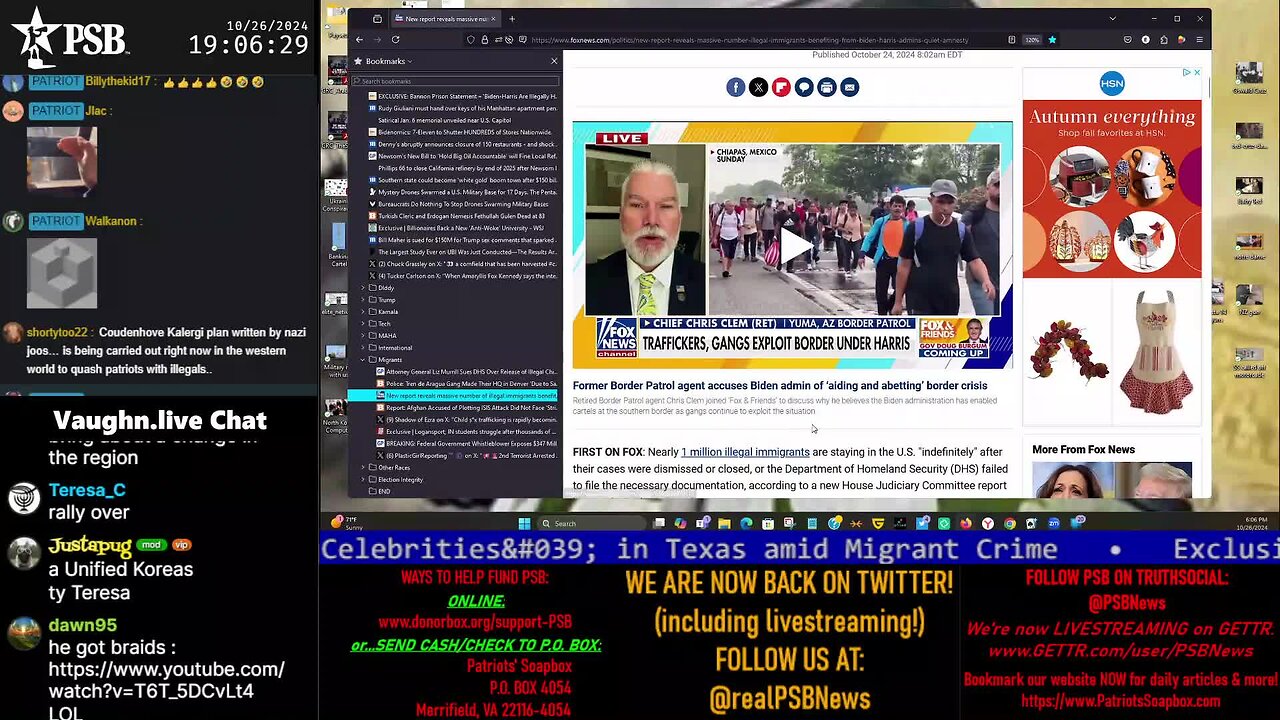The image size is (1280, 720).
Task: Open new tab with plus button
Action: click(512, 19)
